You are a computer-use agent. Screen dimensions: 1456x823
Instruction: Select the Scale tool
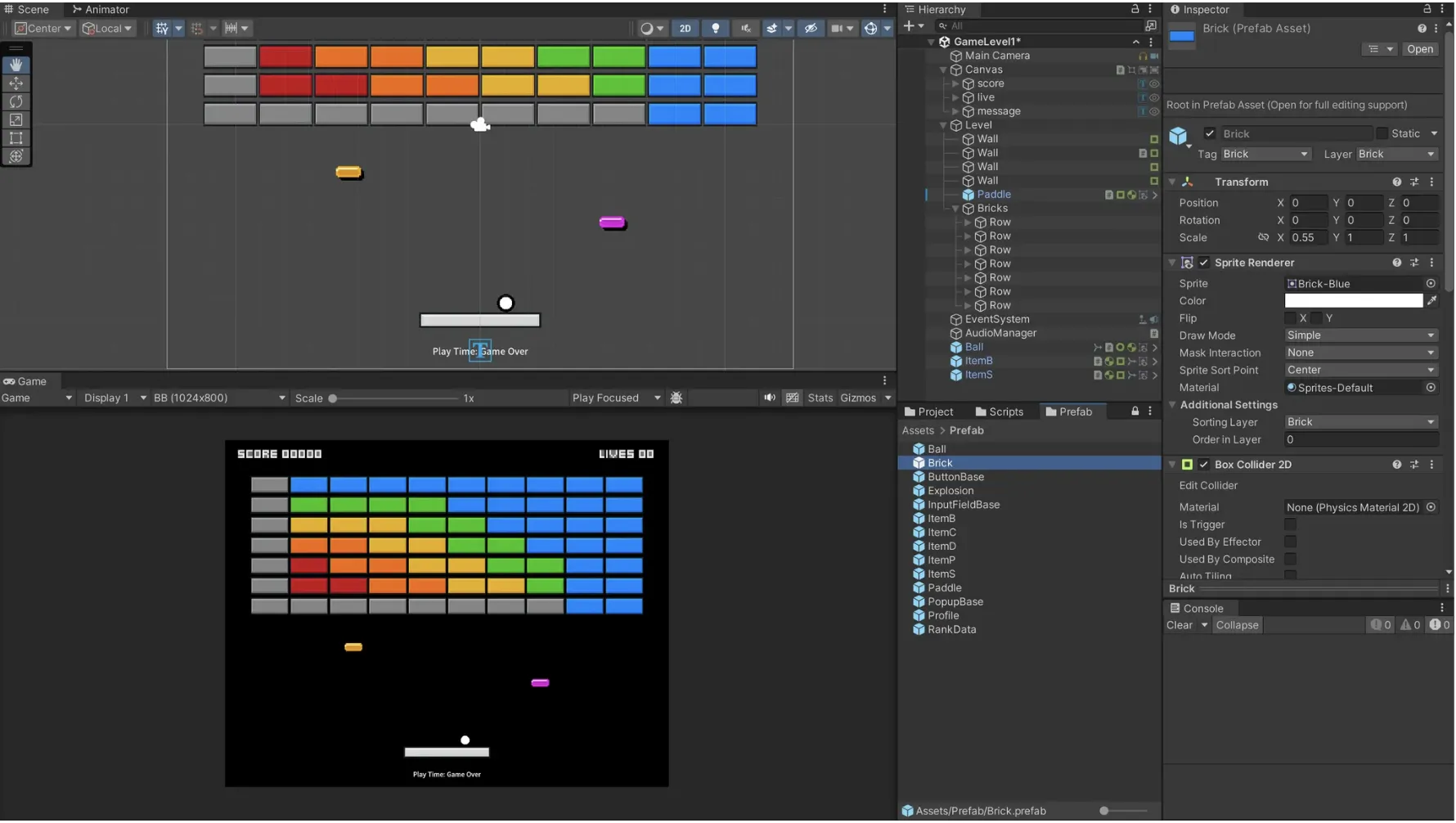tap(16, 119)
